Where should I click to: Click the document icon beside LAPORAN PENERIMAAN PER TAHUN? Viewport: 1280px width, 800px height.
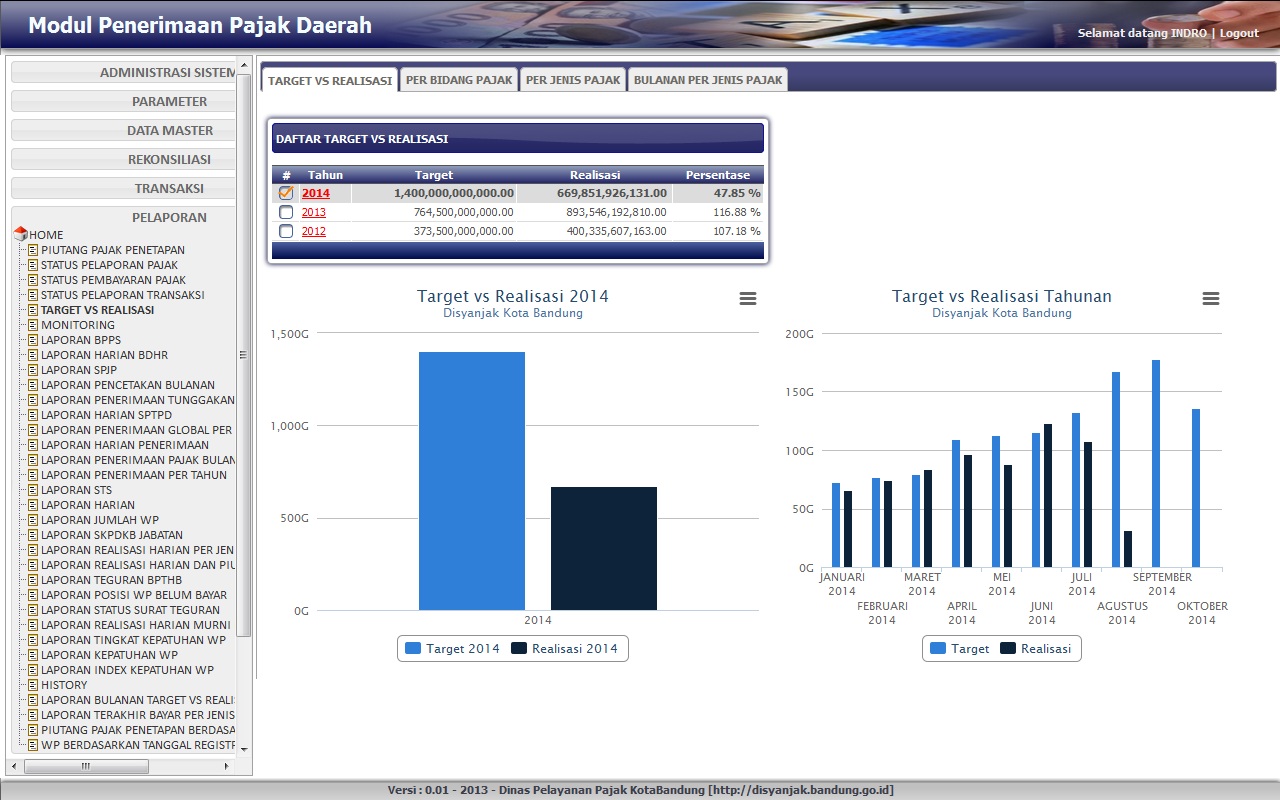[33, 475]
